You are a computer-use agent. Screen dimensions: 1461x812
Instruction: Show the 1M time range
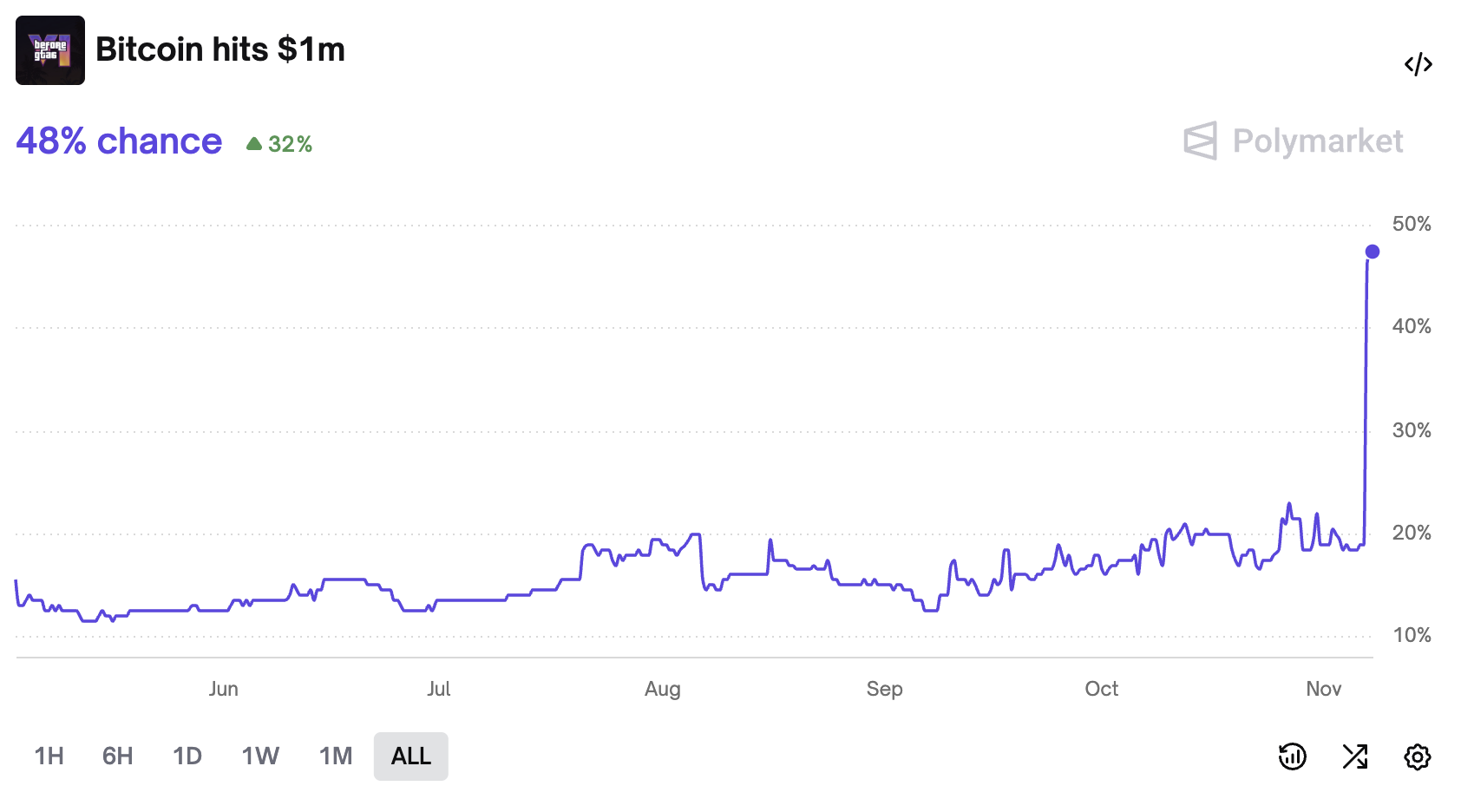(336, 756)
